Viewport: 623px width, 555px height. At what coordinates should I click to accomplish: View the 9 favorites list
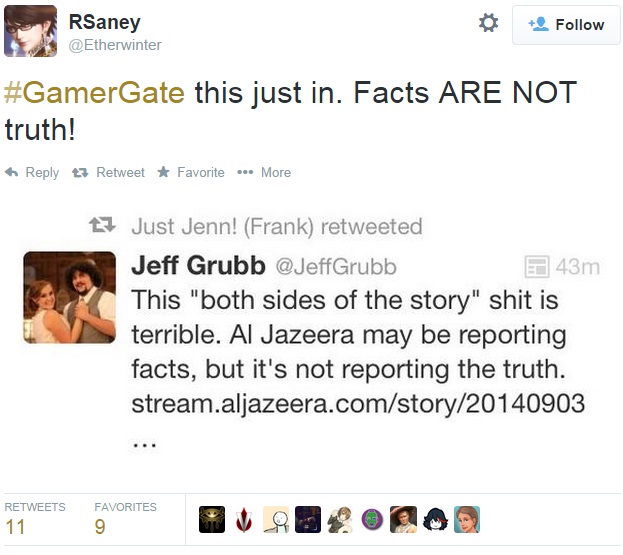point(100,526)
